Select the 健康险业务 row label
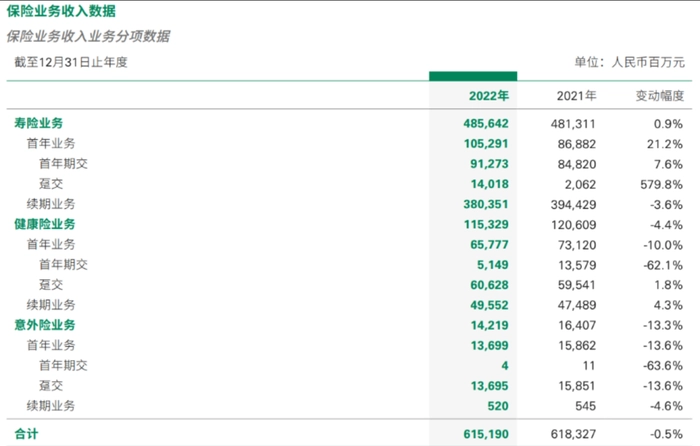 (45, 225)
